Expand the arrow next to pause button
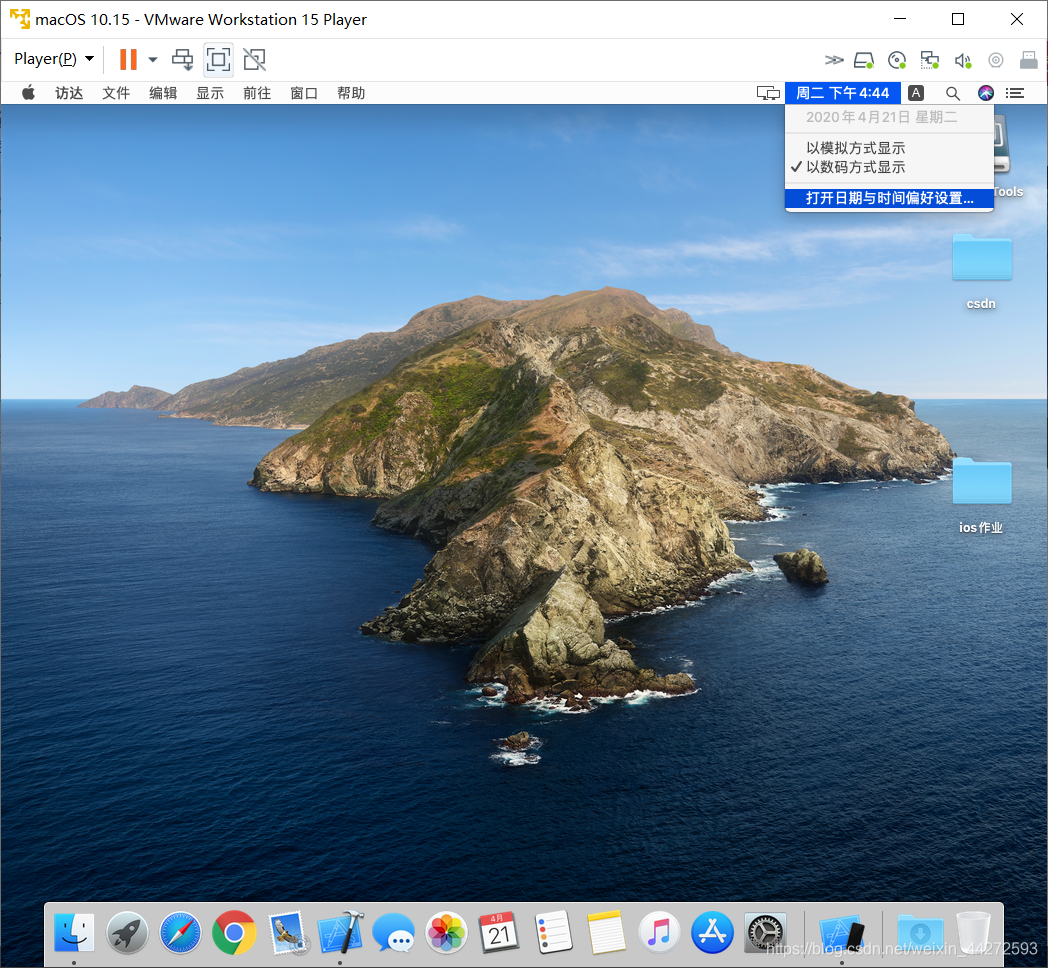 click(153, 60)
